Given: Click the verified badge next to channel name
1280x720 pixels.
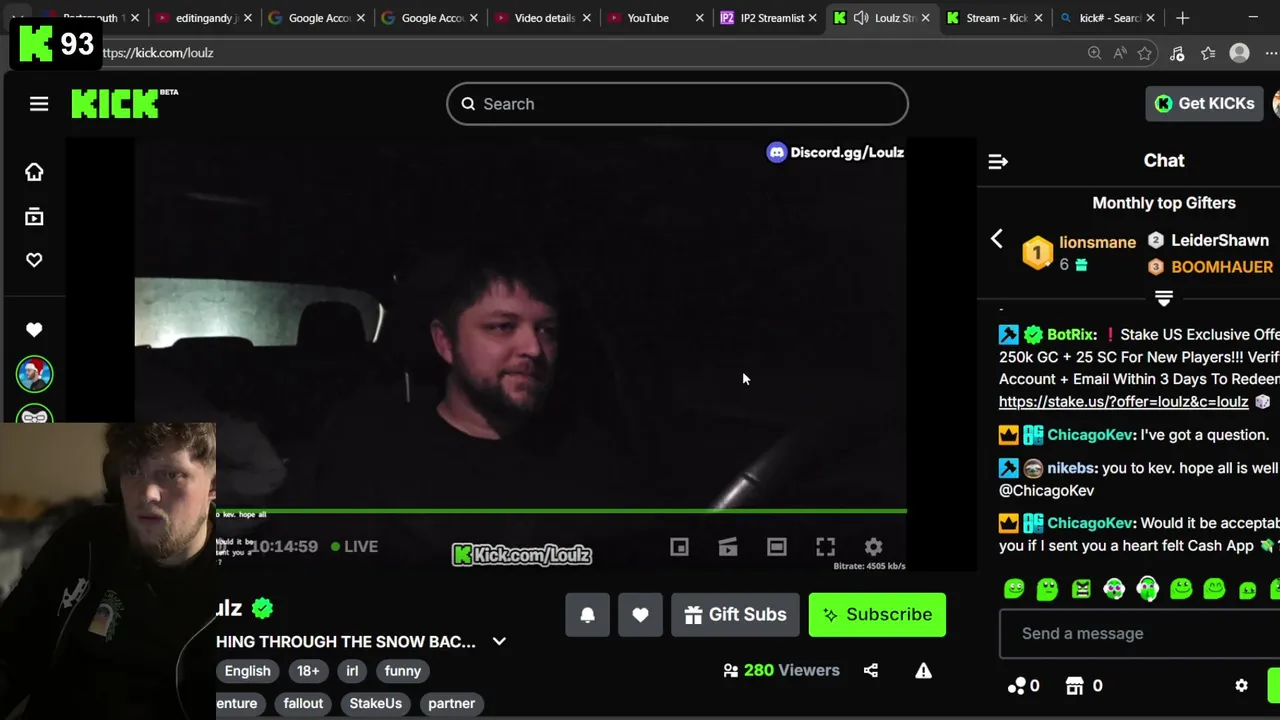Looking at the screenshot, I should 262,608.
